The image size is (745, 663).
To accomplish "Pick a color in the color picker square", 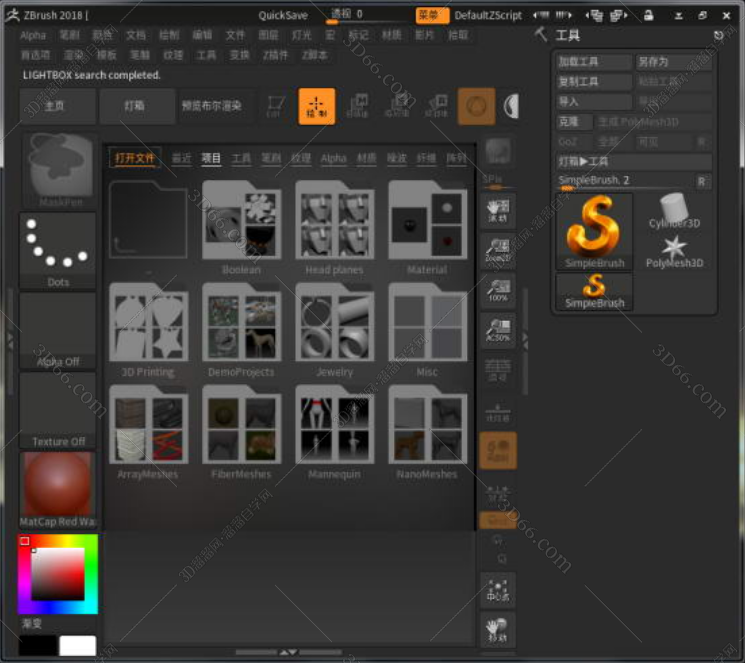I will pyautogui.click(x=57, y=573).
